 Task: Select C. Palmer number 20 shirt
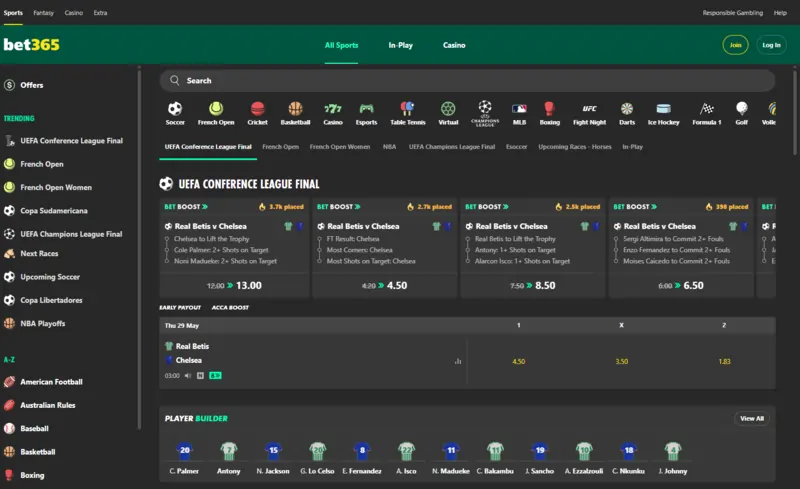pyautogui.click(x=185, y=450)
